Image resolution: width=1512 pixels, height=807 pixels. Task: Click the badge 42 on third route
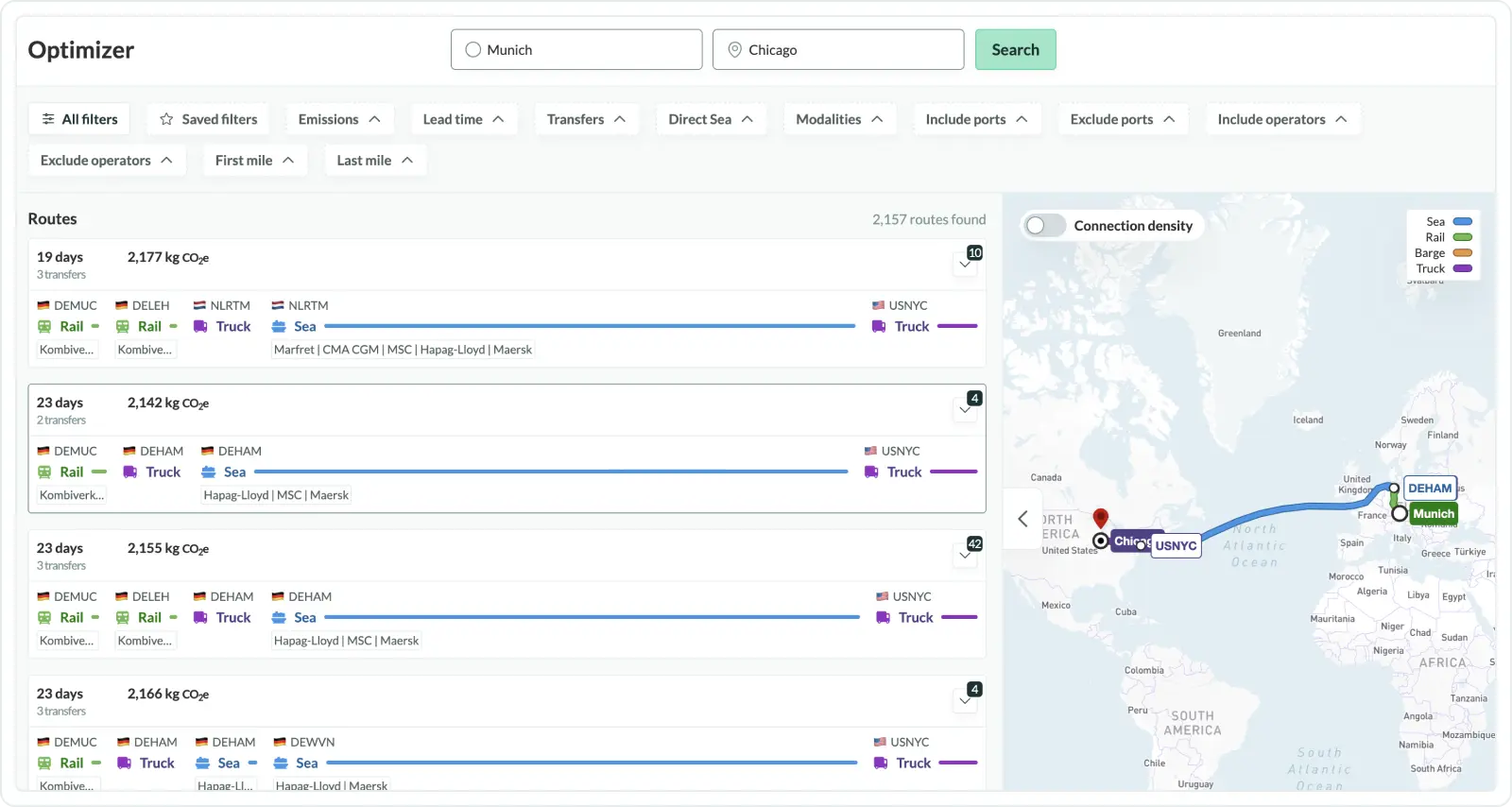pos(975,544)
